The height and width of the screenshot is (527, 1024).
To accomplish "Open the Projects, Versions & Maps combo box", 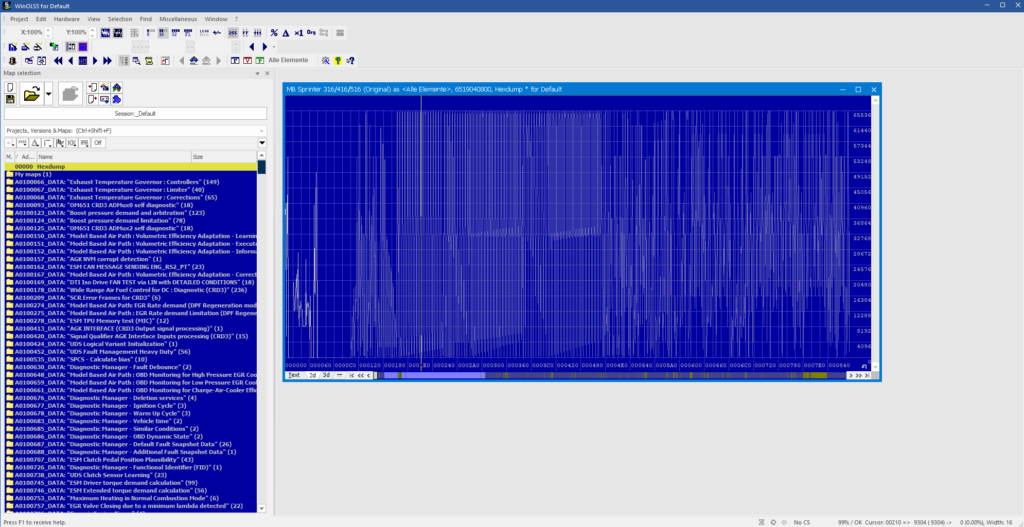I will click(135, 131).
